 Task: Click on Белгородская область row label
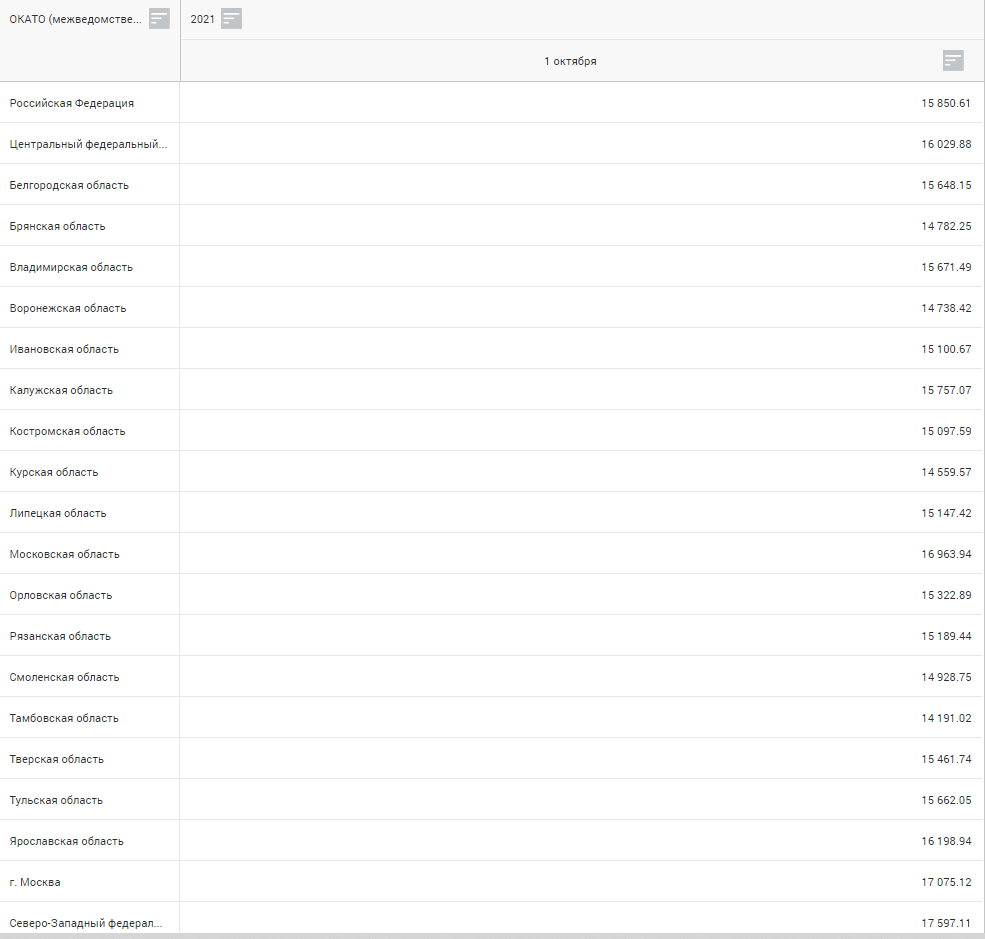tap(69, 185)
